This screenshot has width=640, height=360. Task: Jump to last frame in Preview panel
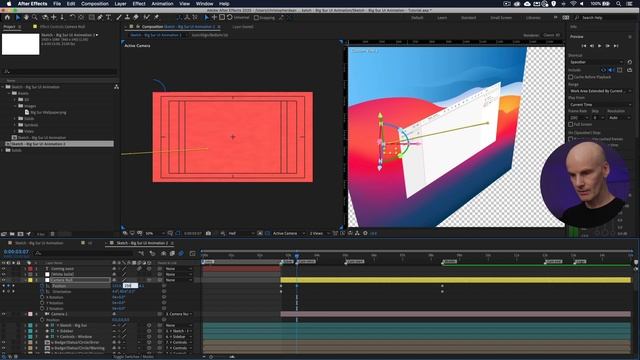point(616,46)
